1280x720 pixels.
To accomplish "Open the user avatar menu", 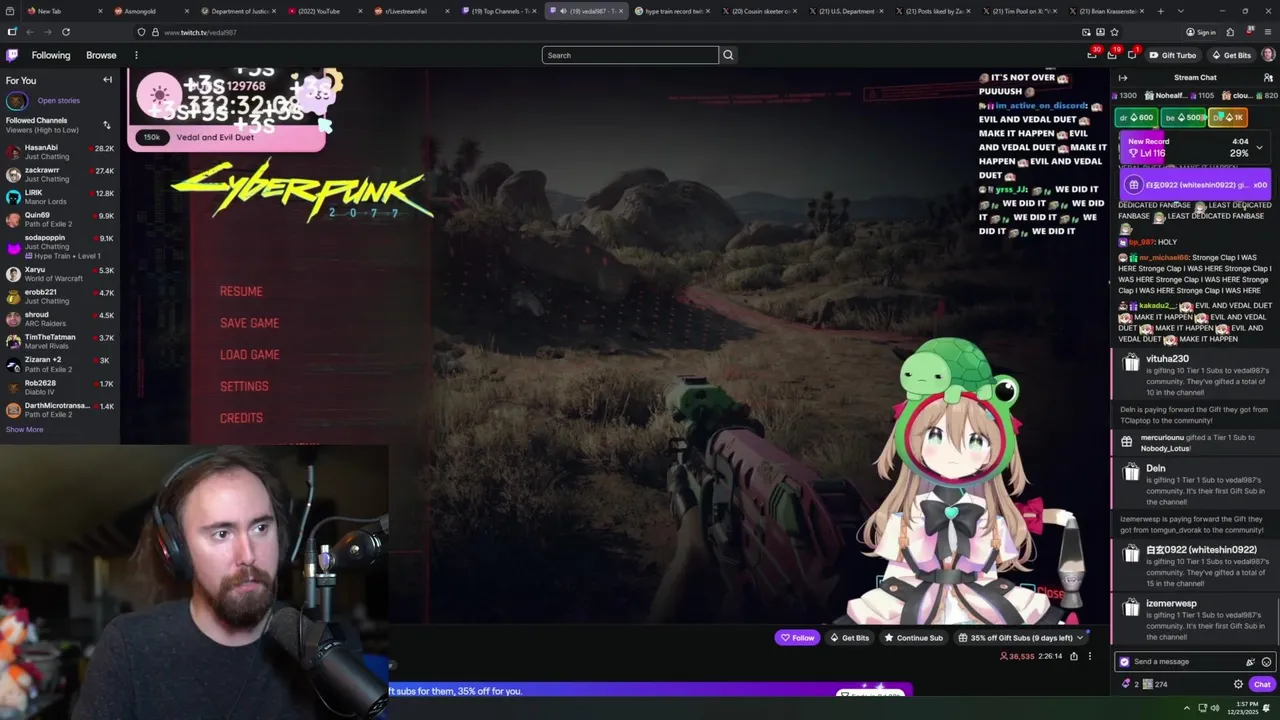I will coord(1268,55).
